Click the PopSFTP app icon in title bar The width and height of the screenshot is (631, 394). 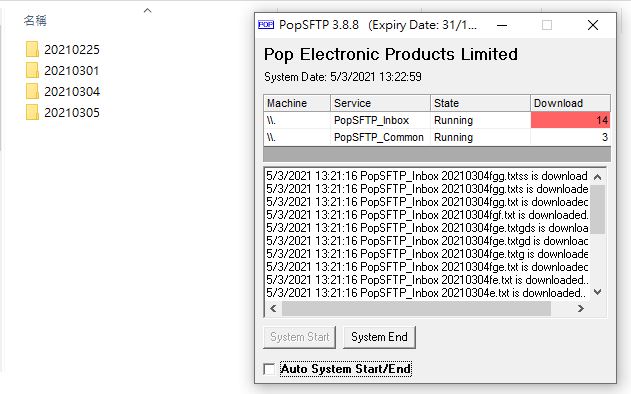point(266,25)
